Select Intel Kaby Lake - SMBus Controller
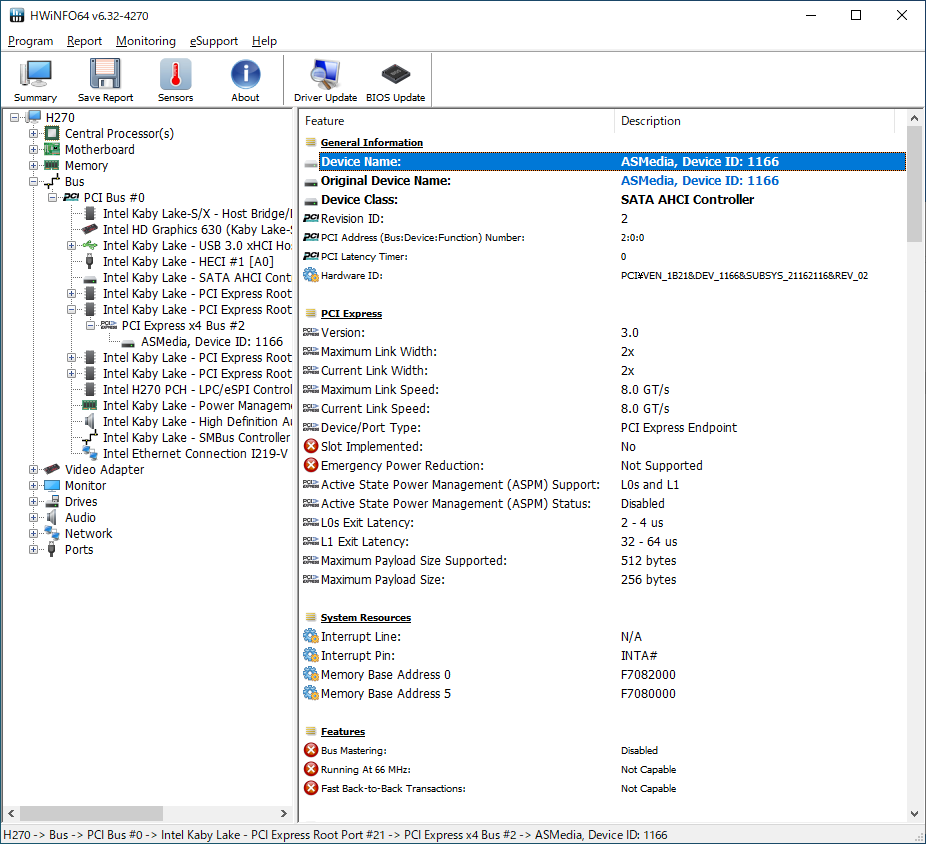Viewport: 926px width, 844px height. [x=197, y=437]
